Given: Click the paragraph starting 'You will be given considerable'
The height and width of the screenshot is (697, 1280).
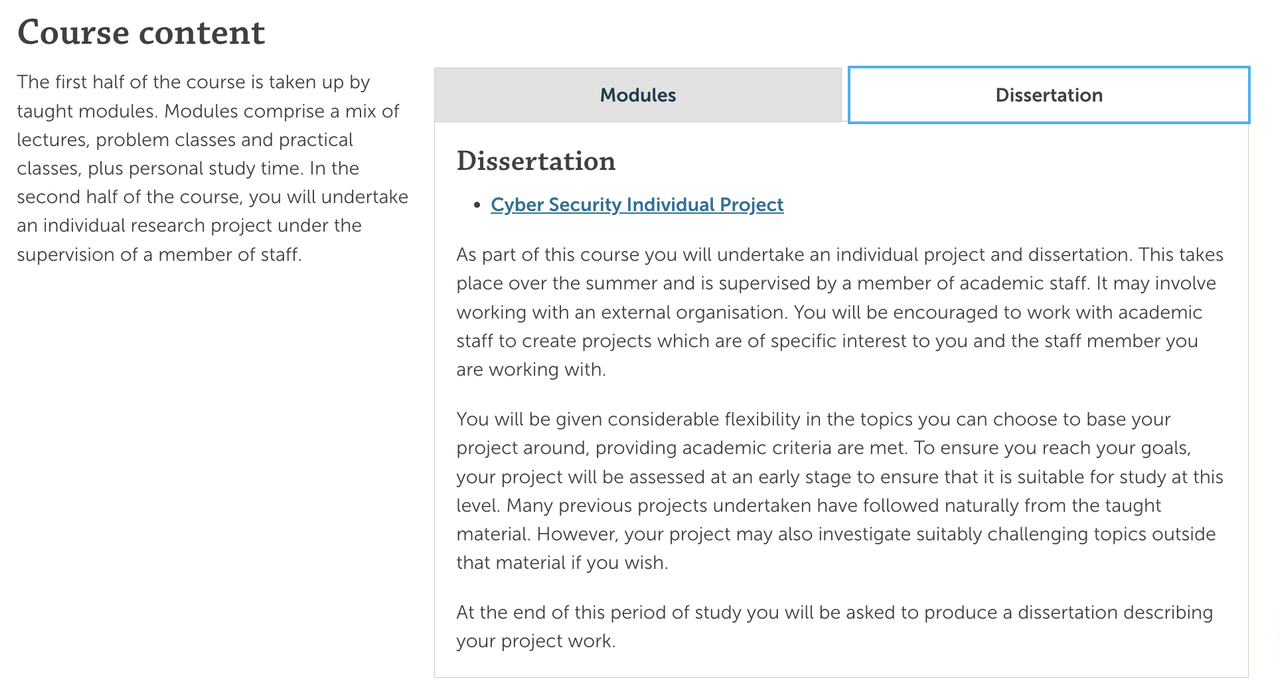Looking at the screenshot, I should (841, 491).
